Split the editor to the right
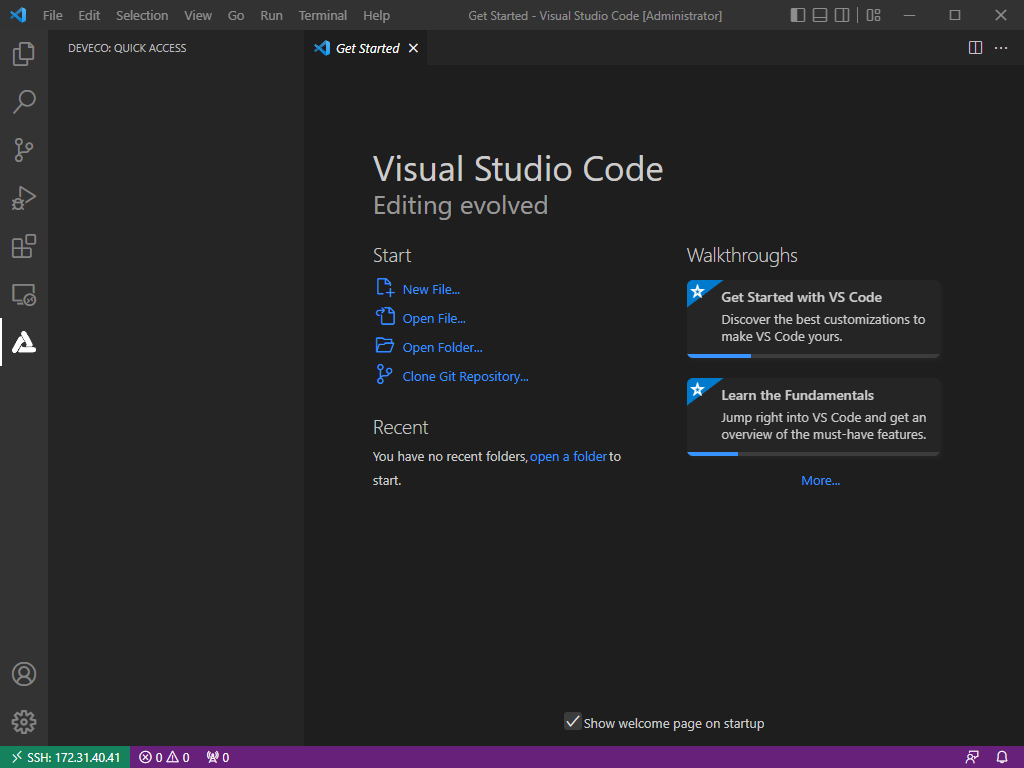1024x768 pixels. tap(975, 48)
